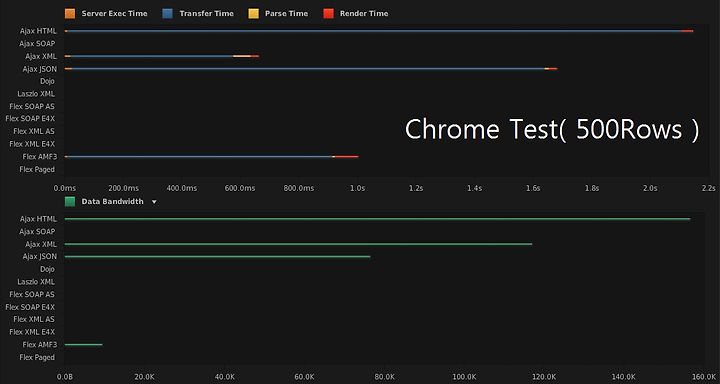Click Flex SOAP AS label in timing chart
Image resolution: width=720 pixels, height=384 pixels.
click(x=32, y=106)
